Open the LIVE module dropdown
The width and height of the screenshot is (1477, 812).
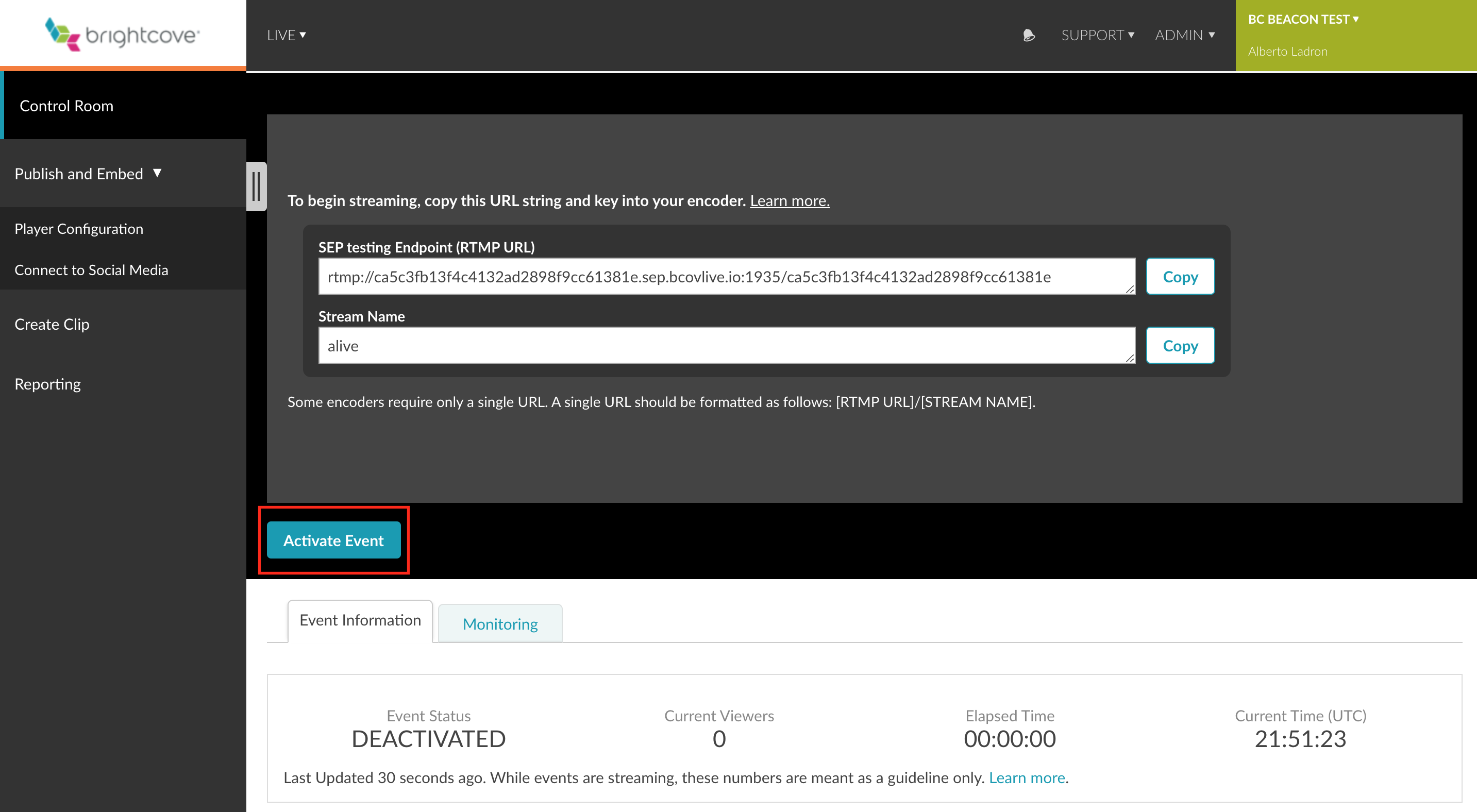tap(286, 35)
